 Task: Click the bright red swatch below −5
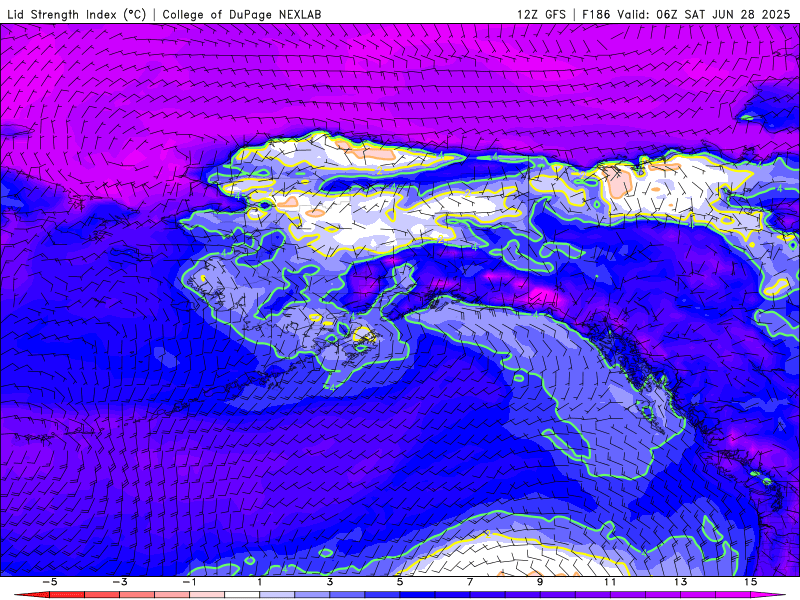67,595
